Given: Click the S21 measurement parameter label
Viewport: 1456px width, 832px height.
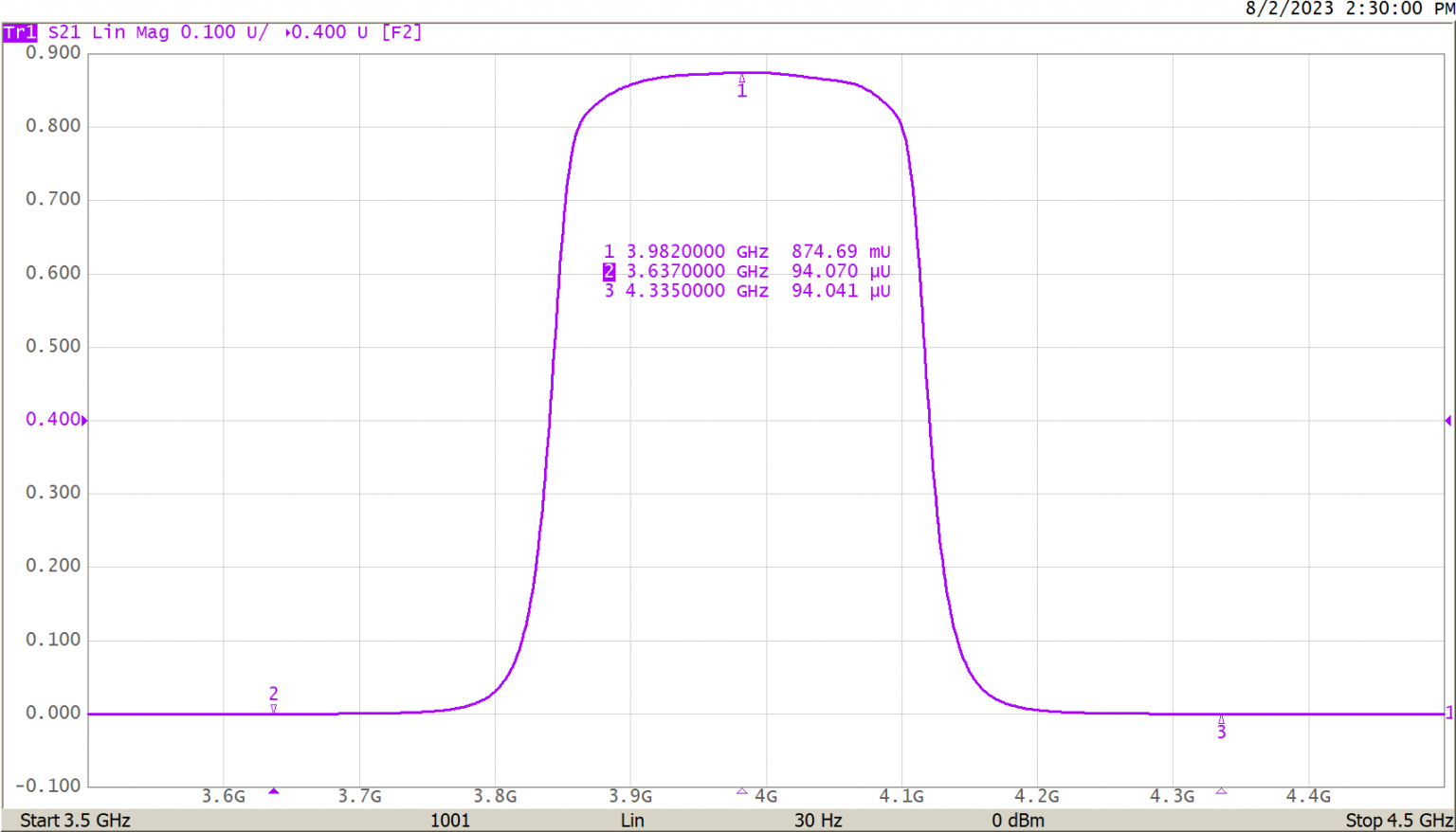Looking at the screenshot, I should [x=64, y=32].
